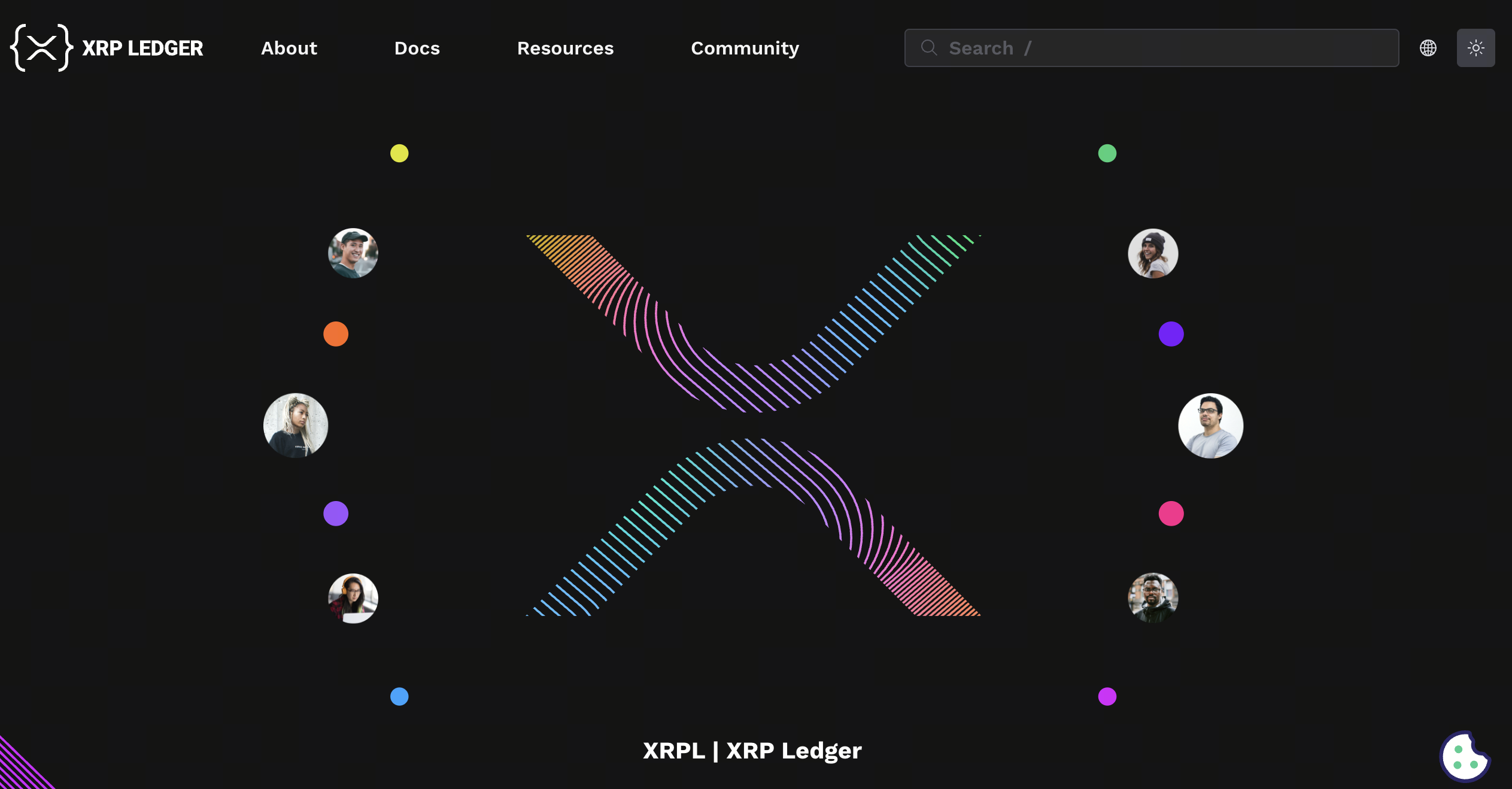Open the language globe icon
The height and width of the screenshot is (789, 1512).
[1428, 48]
